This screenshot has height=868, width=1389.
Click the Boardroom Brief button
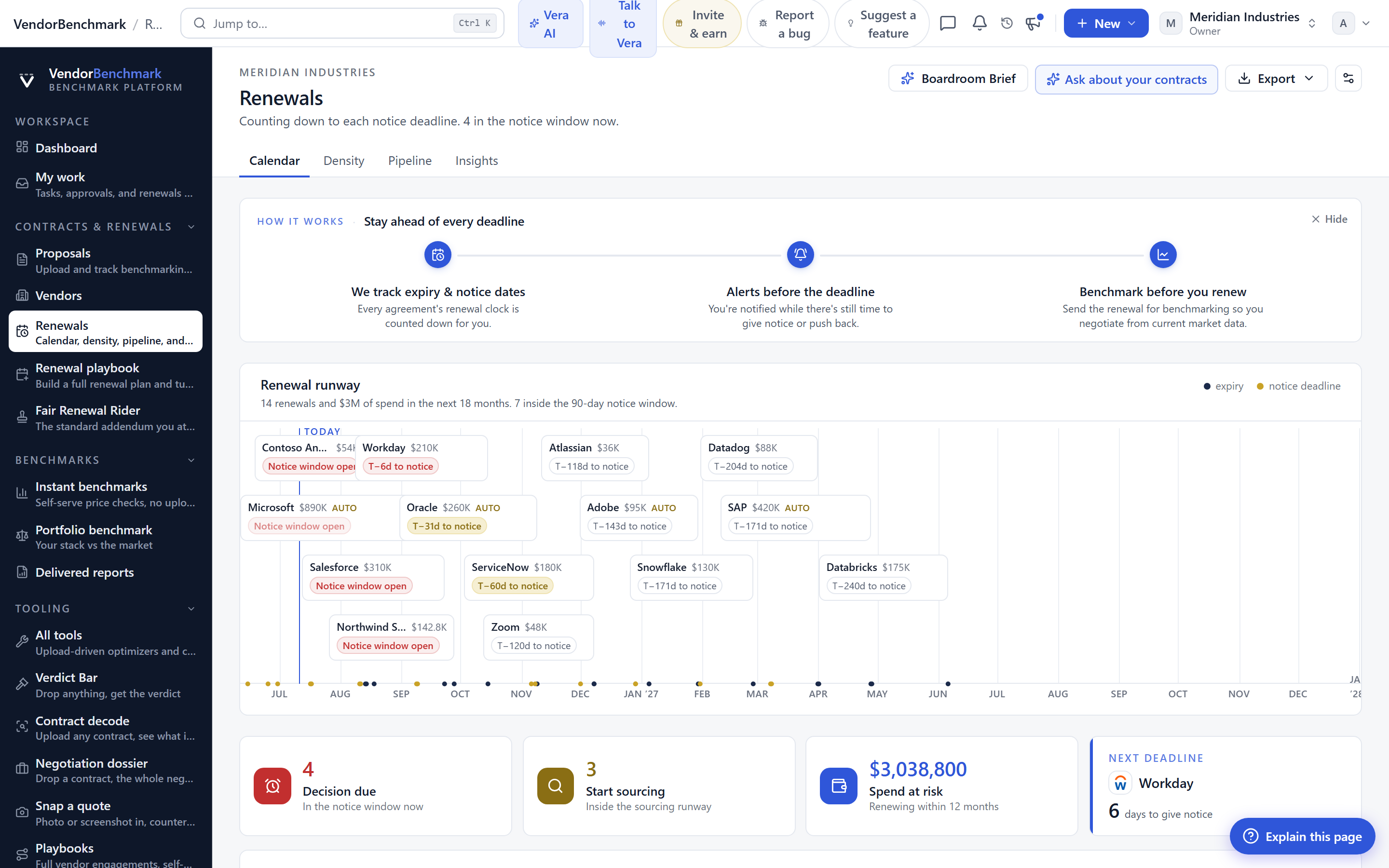click(958, 78)
